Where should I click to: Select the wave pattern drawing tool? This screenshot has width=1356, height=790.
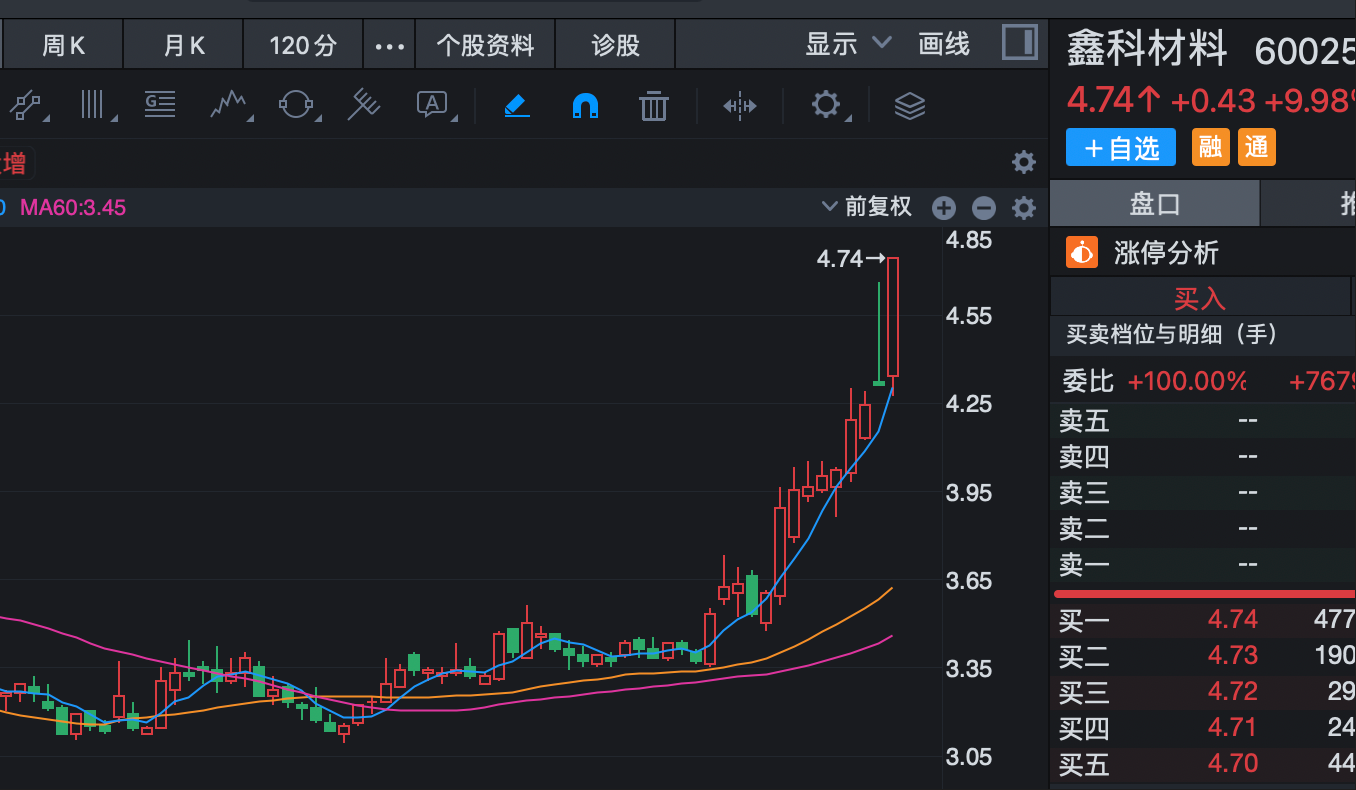tap(229, 104)
